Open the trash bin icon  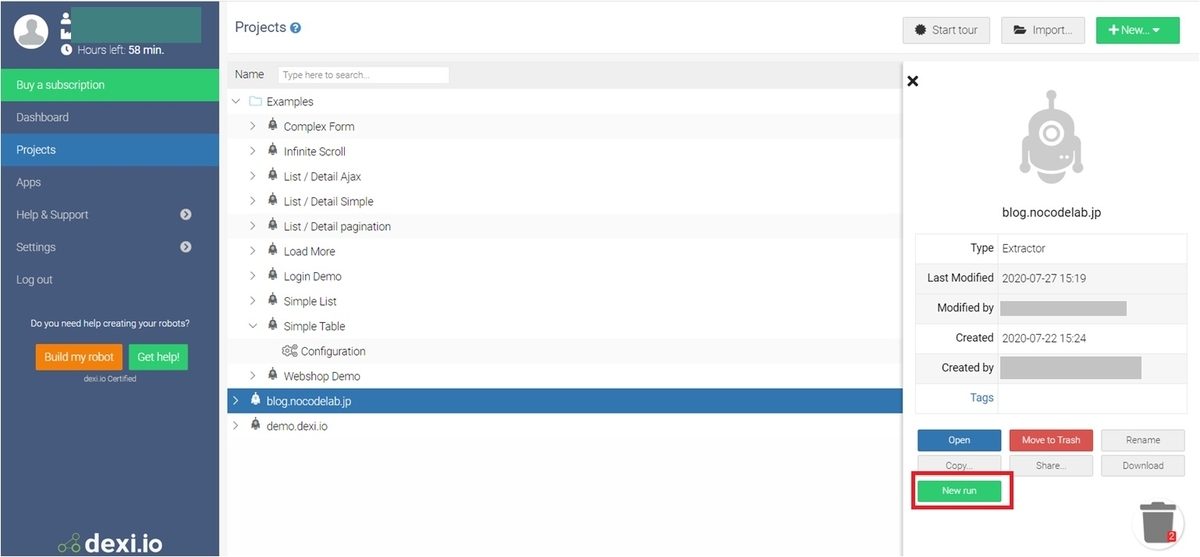[x=1159, y=521]
